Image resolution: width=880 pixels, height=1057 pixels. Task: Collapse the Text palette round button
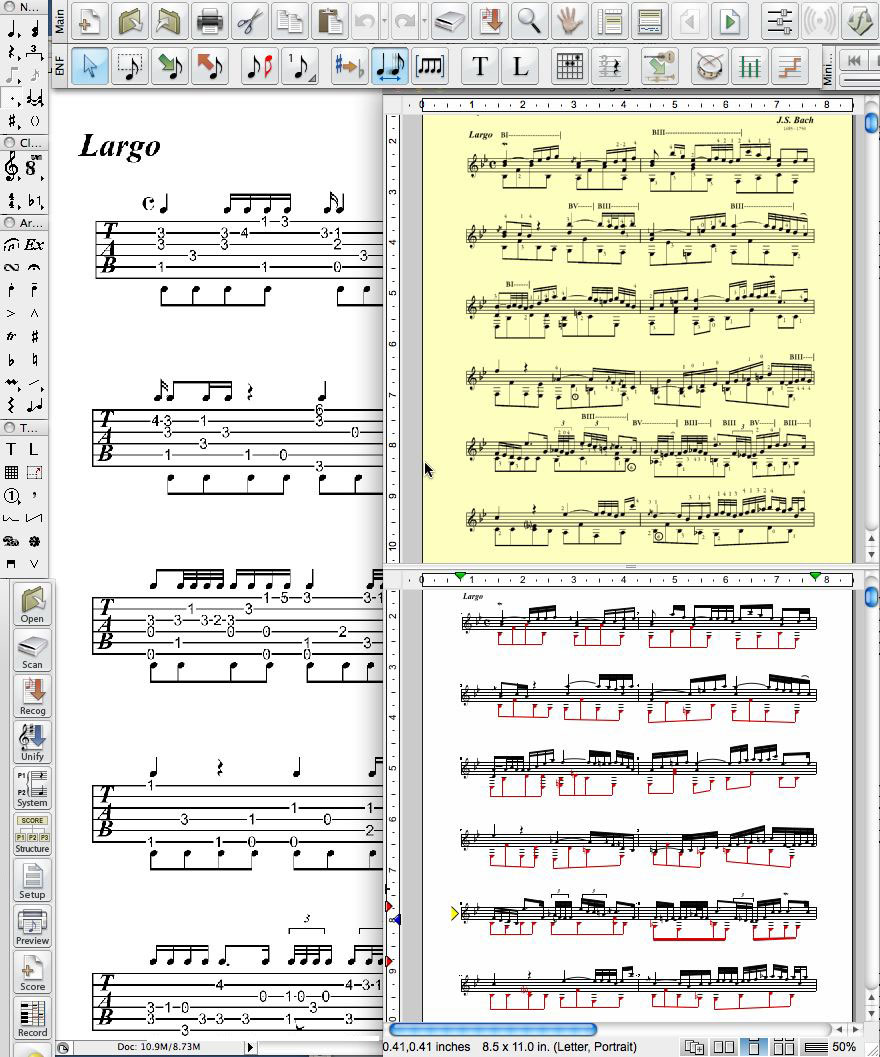(x=9, y=427)
